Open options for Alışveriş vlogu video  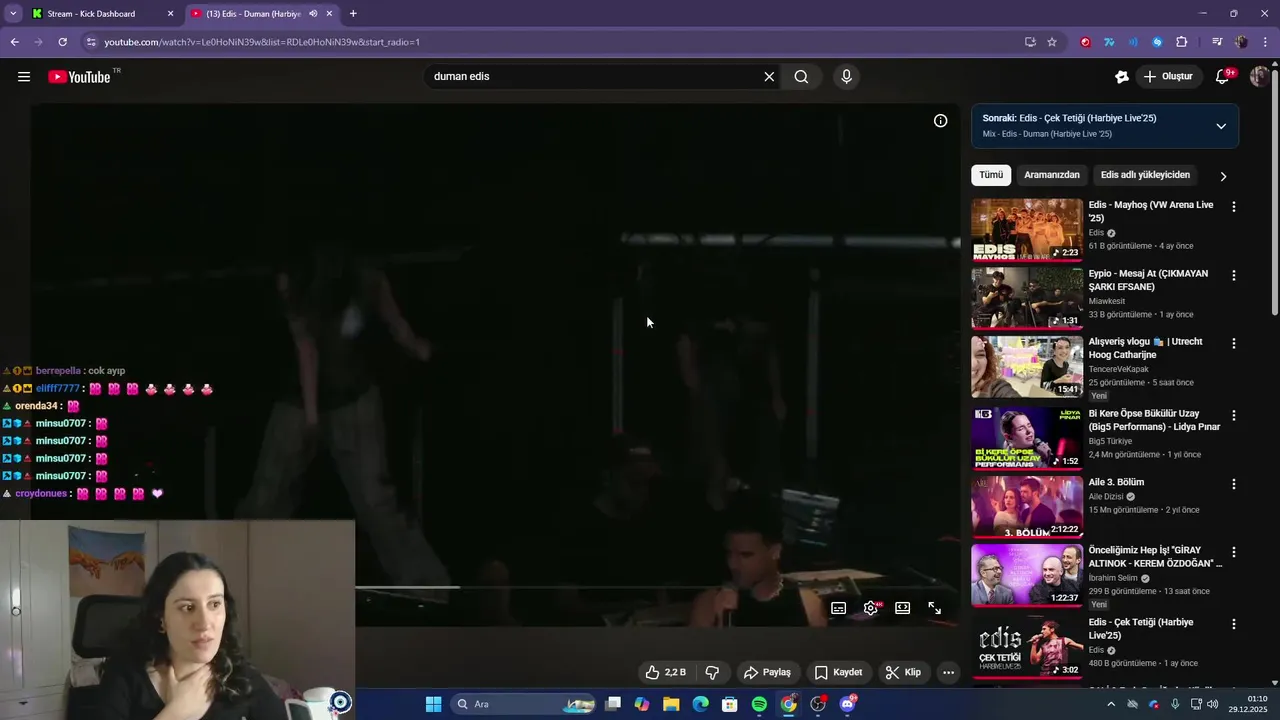click(x=1233, y=343)
